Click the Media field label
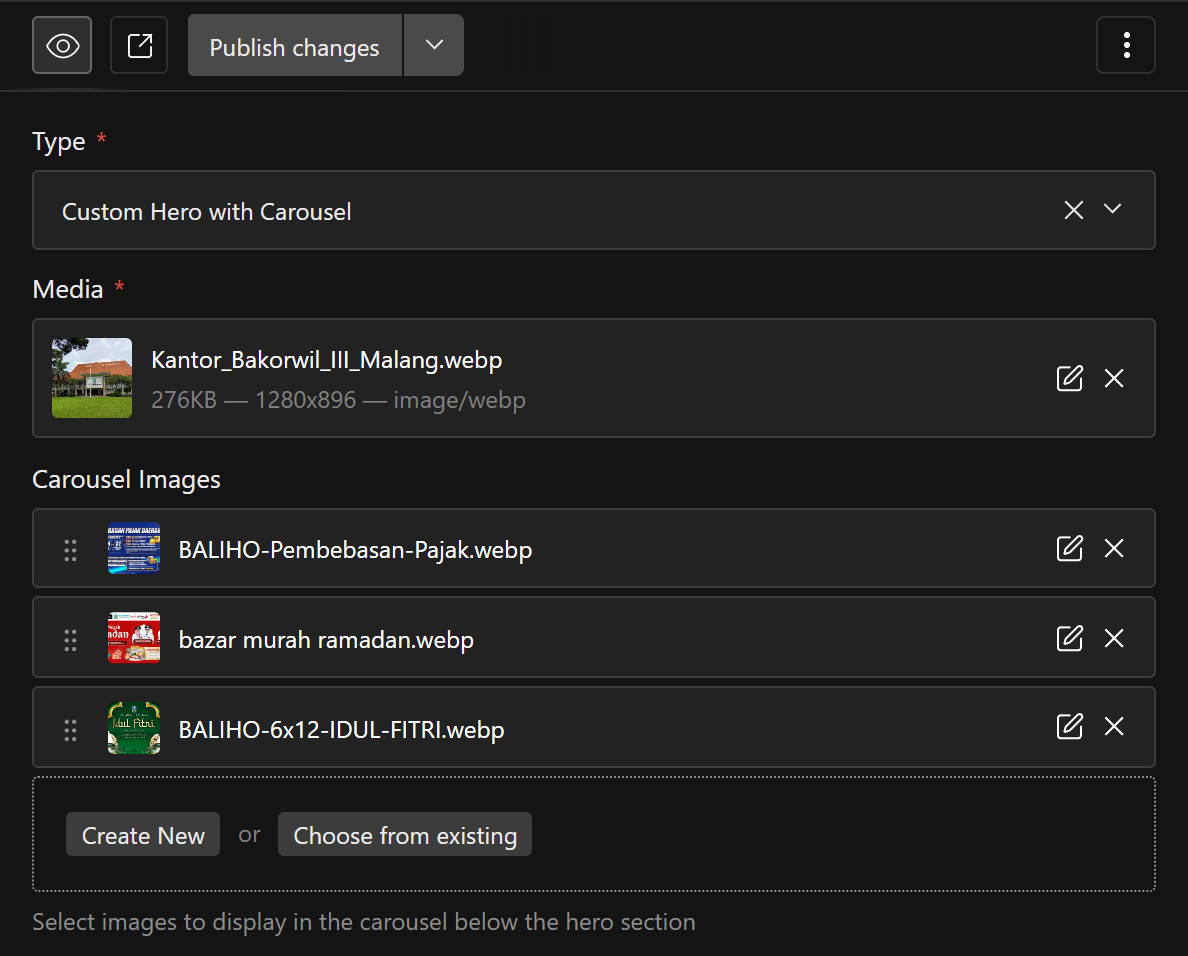1188x956 pixels. click(x=68, y=289)
